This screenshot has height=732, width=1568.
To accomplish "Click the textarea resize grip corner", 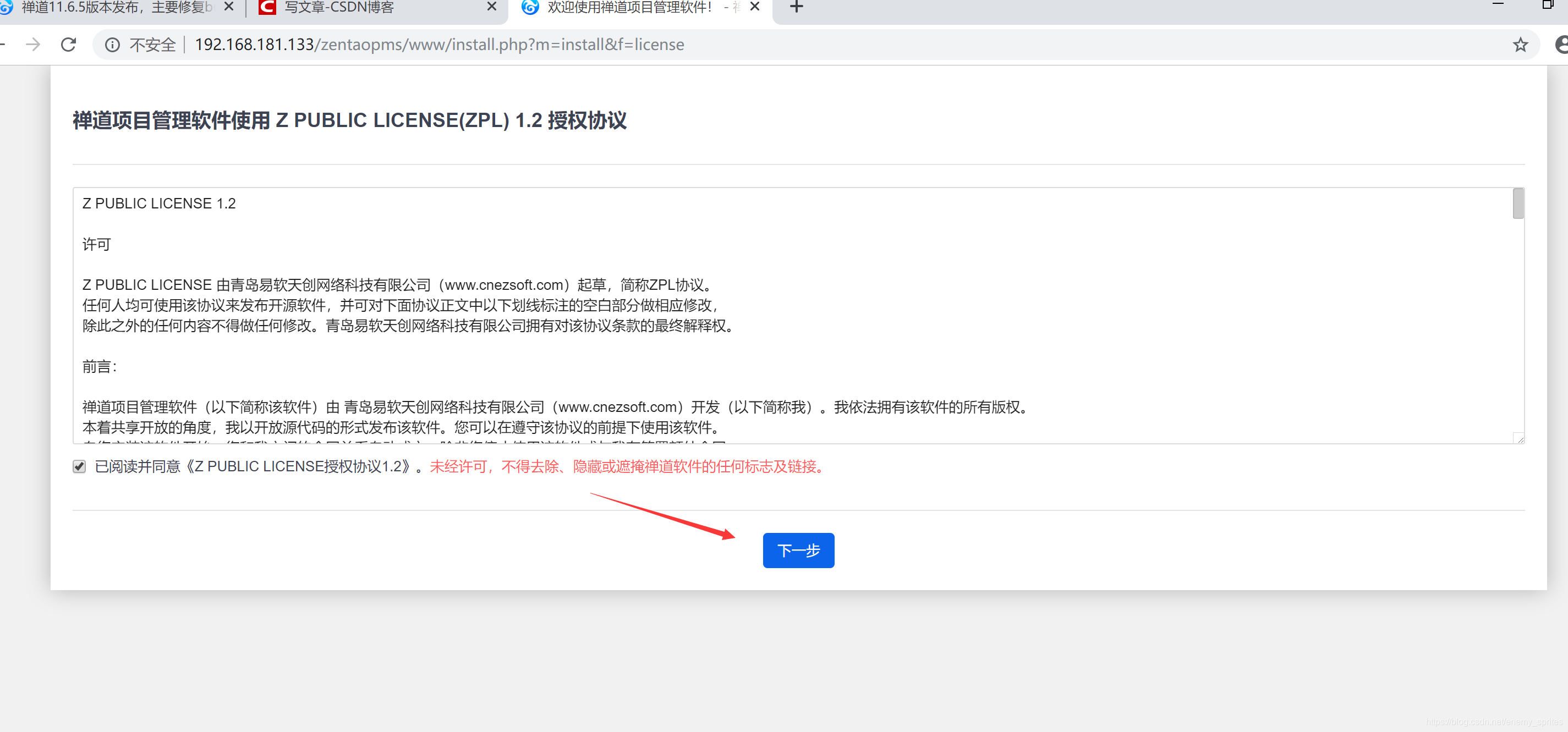I will [1518, 438].
